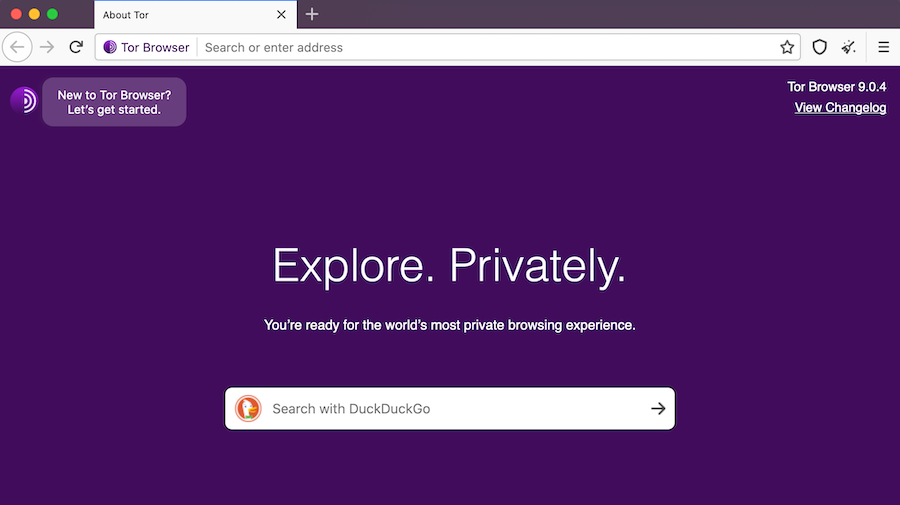Click the Tor Browser 9.0.4 version text
Image resolution: width=900 pixels, height=505 pixels.
point(837,87)
